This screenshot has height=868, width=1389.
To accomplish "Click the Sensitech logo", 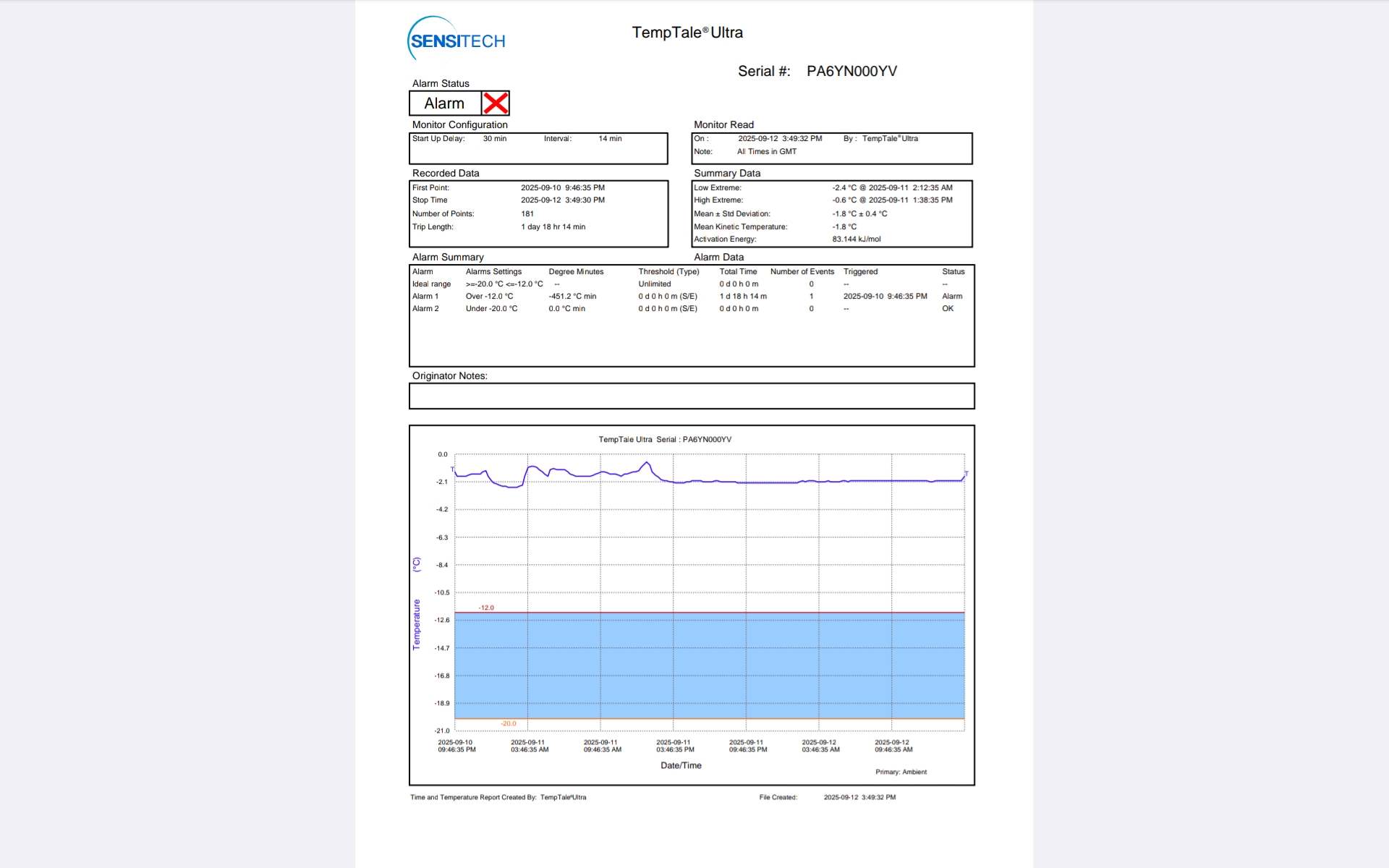I will [x=456, y=39].
